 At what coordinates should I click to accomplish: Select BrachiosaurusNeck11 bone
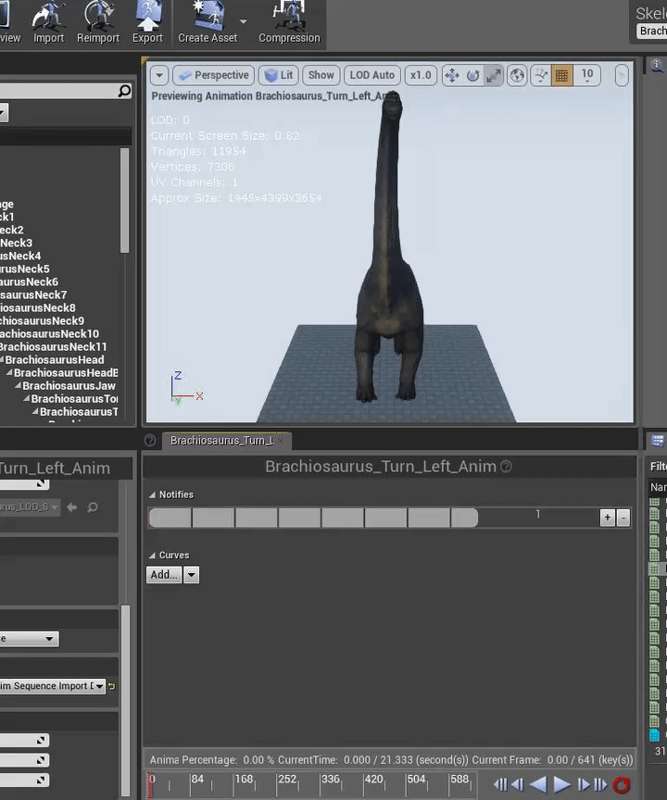53,347
